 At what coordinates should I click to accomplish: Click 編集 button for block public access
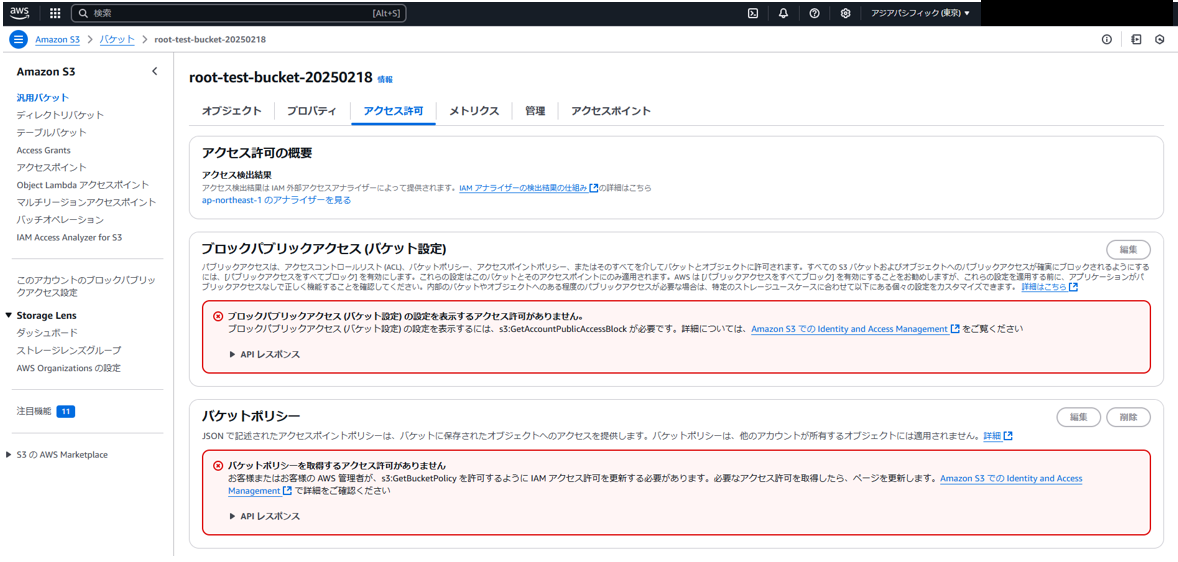pos(1128,249)
